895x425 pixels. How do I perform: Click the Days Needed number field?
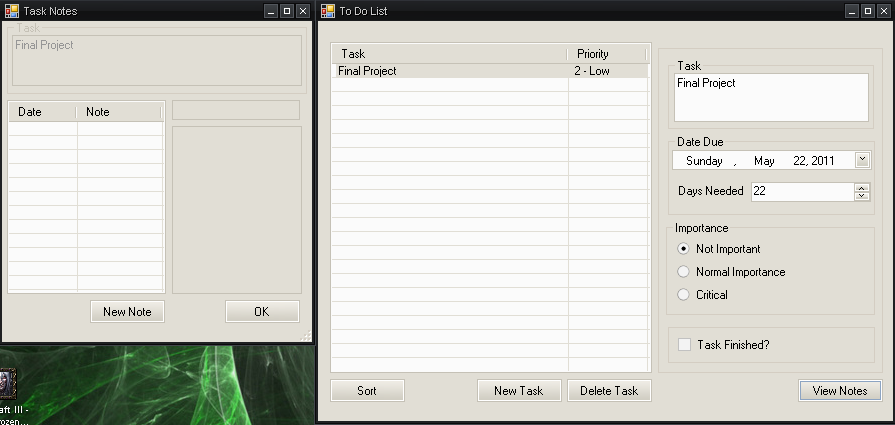(803, 192)
